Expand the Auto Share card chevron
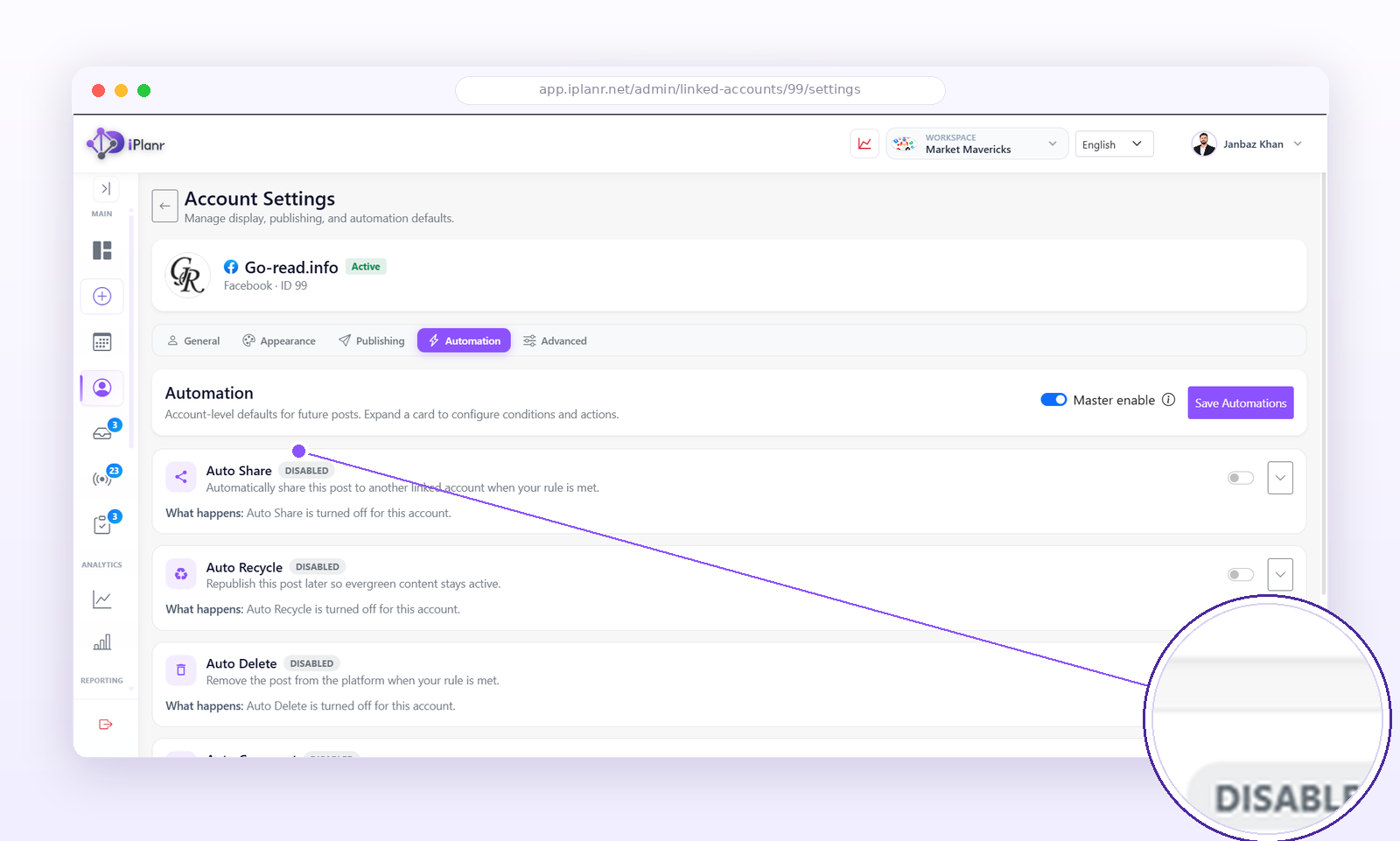 (1280, 478)
